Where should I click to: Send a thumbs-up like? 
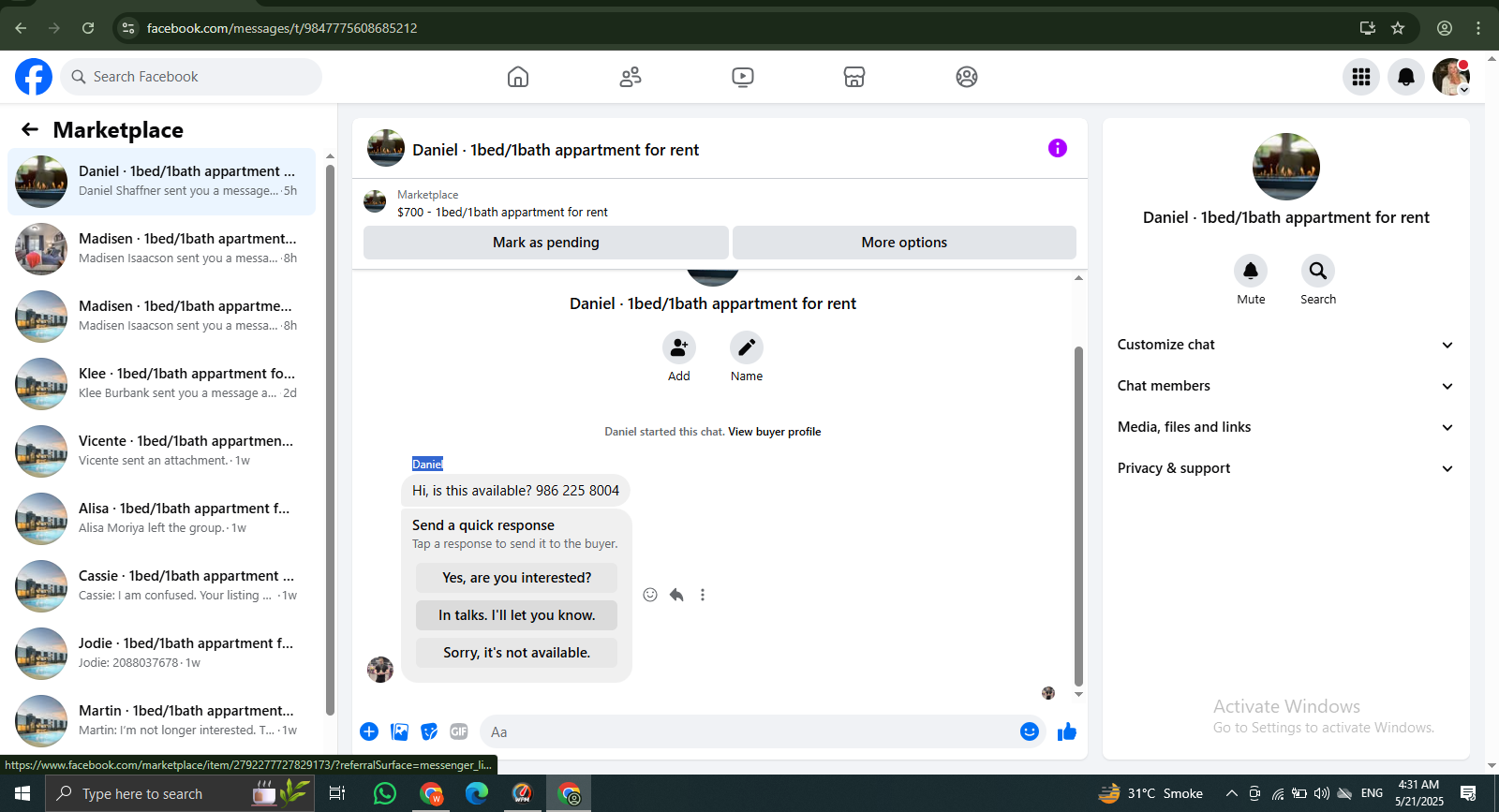click(x=1067, y=731)
